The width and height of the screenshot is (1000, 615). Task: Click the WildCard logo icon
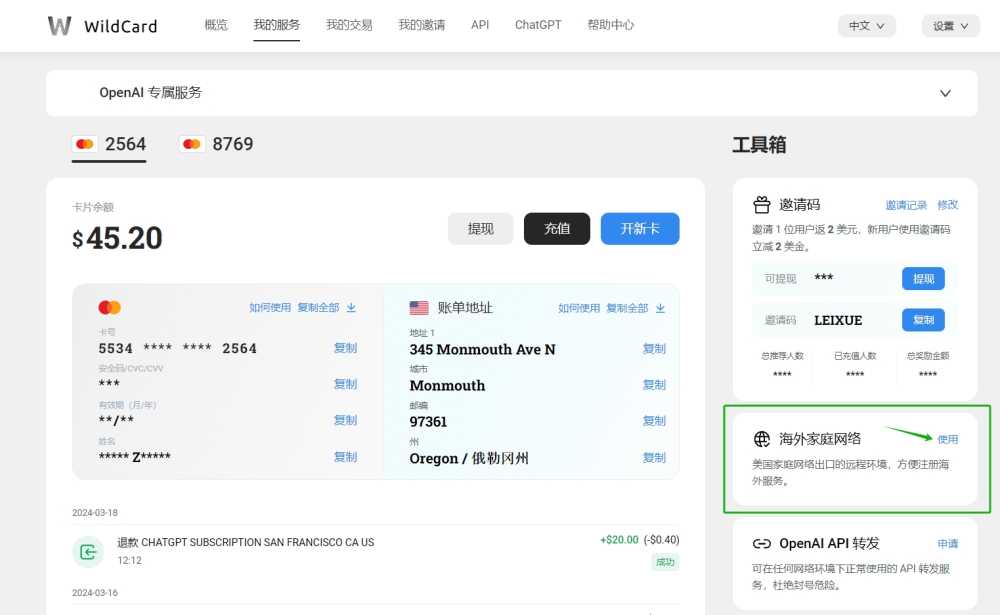pos(60,25)
